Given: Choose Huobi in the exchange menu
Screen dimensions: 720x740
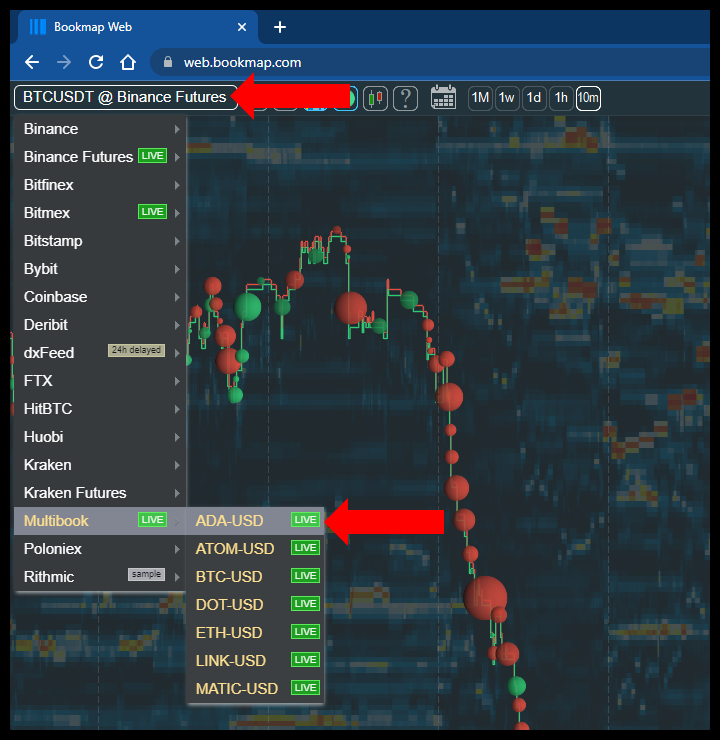Looking at the screenshot, I should click(x=100, y=437).
